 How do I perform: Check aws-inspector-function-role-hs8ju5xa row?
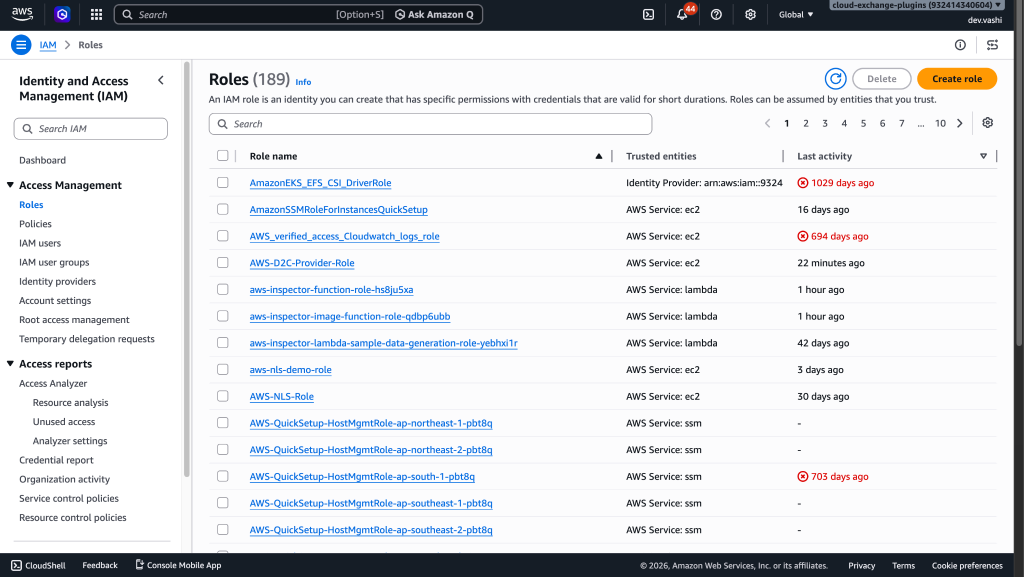click(x=223, y=289)
